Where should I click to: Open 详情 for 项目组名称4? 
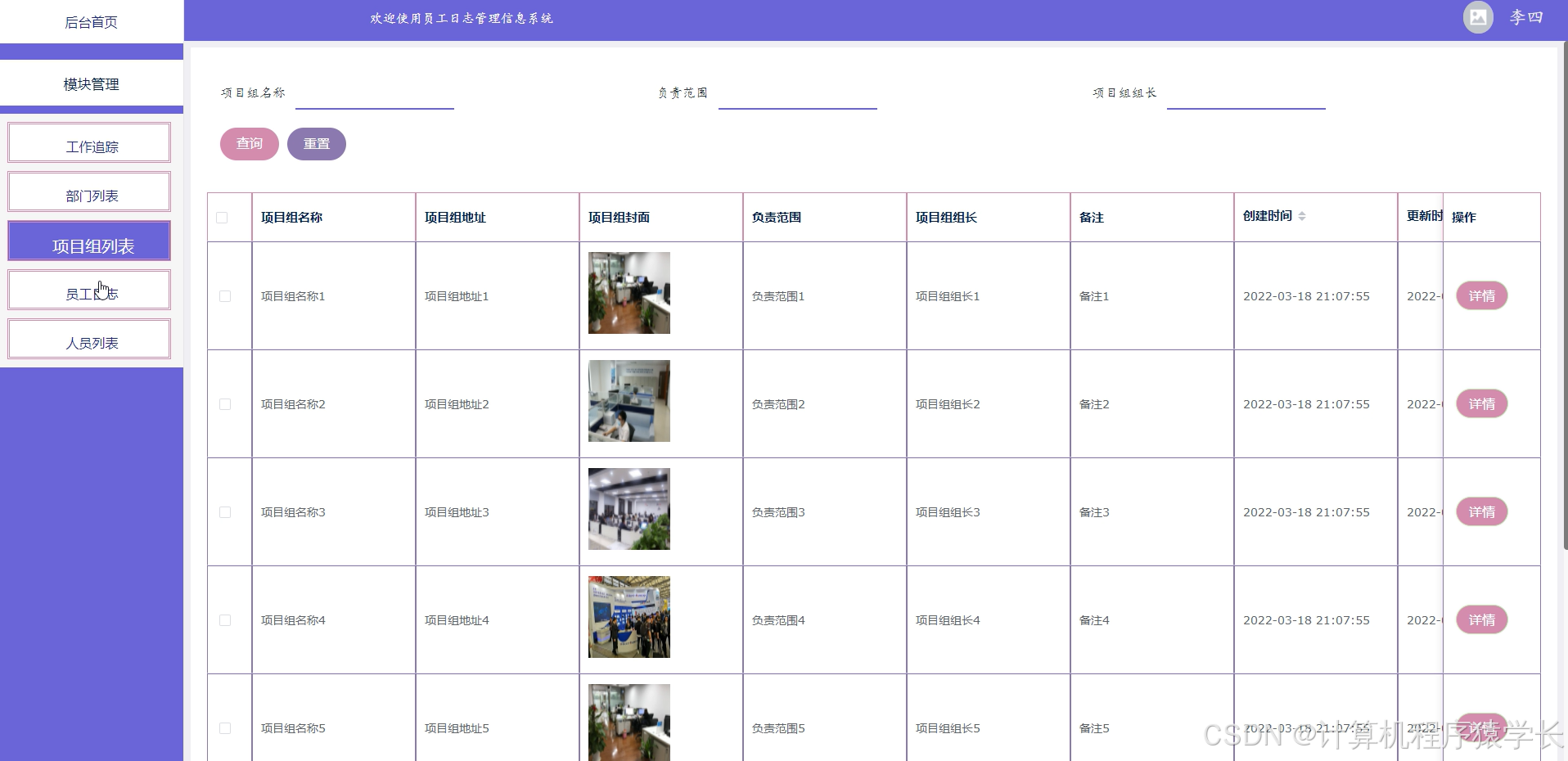click(x=1482, y=619)
